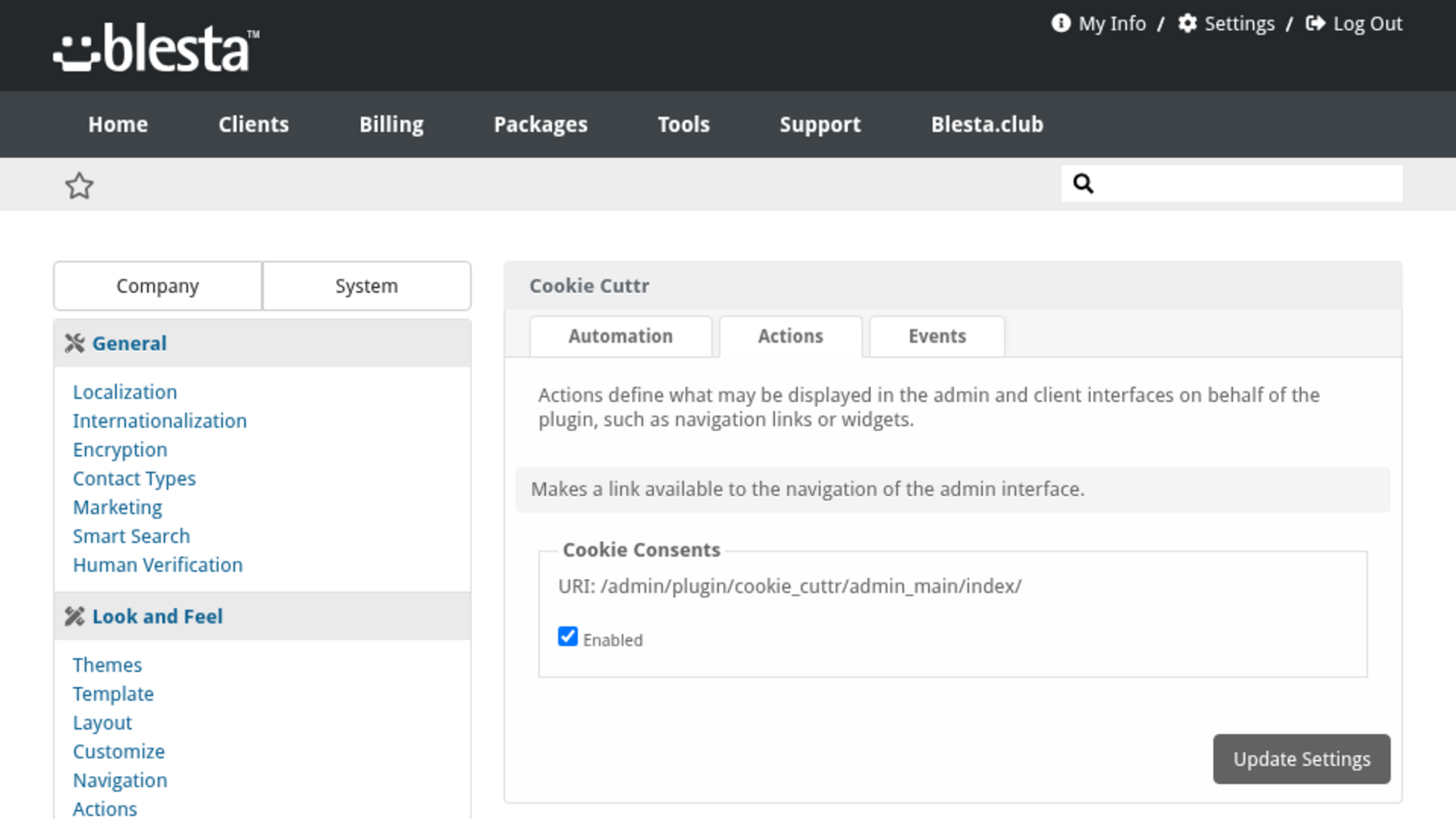Click the Cookie Consents URI text
The width and height of the screenshot is (1456, 819).
[789, 586]
